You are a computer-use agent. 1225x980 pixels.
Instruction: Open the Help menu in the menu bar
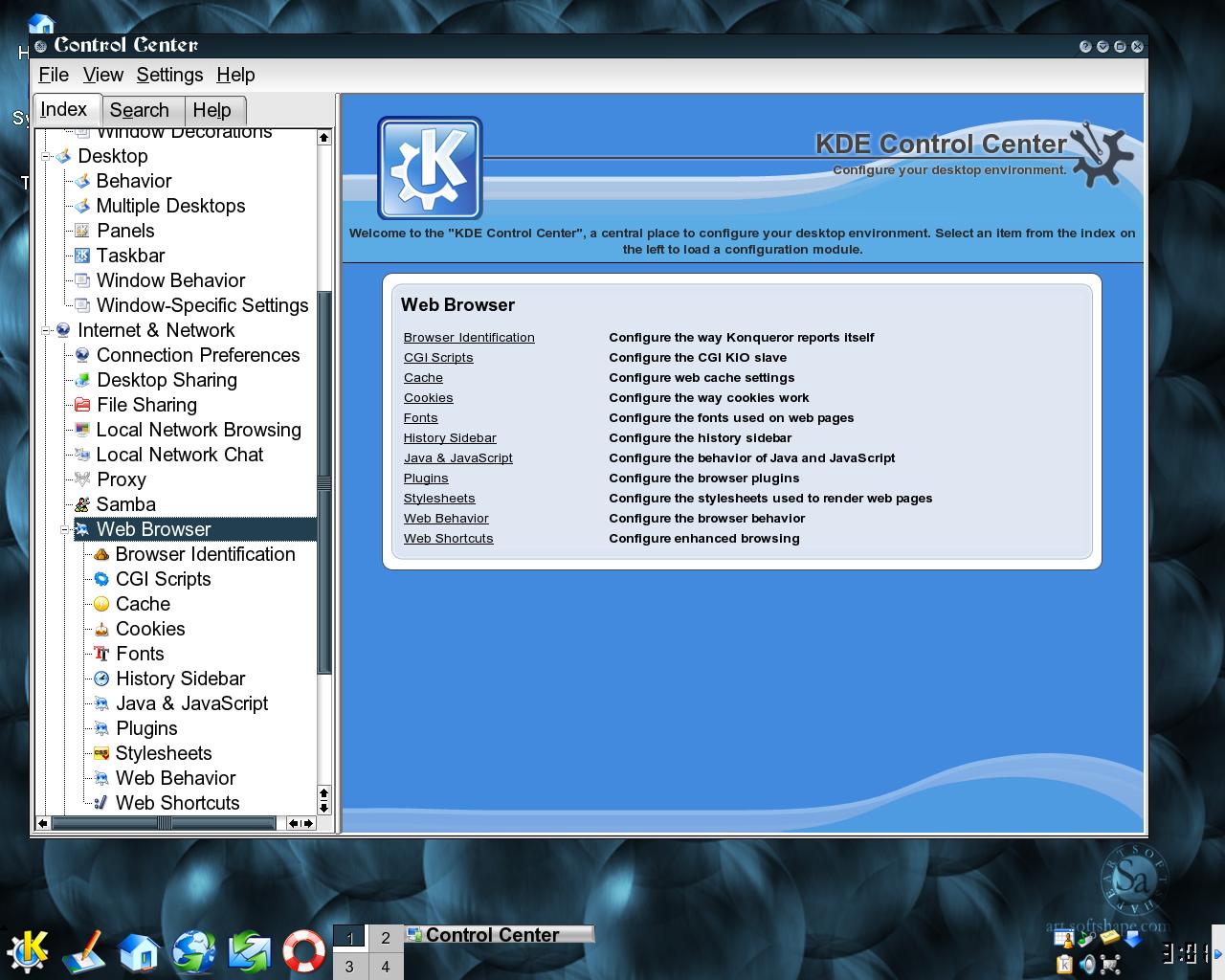tap(235, 75)
